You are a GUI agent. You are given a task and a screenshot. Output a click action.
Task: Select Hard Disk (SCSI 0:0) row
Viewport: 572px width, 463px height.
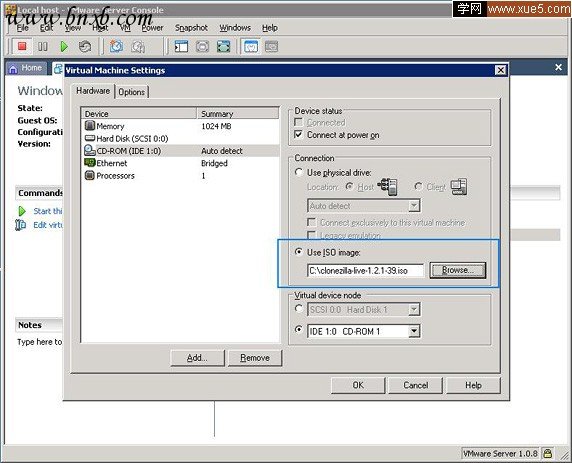coord(181,139)
